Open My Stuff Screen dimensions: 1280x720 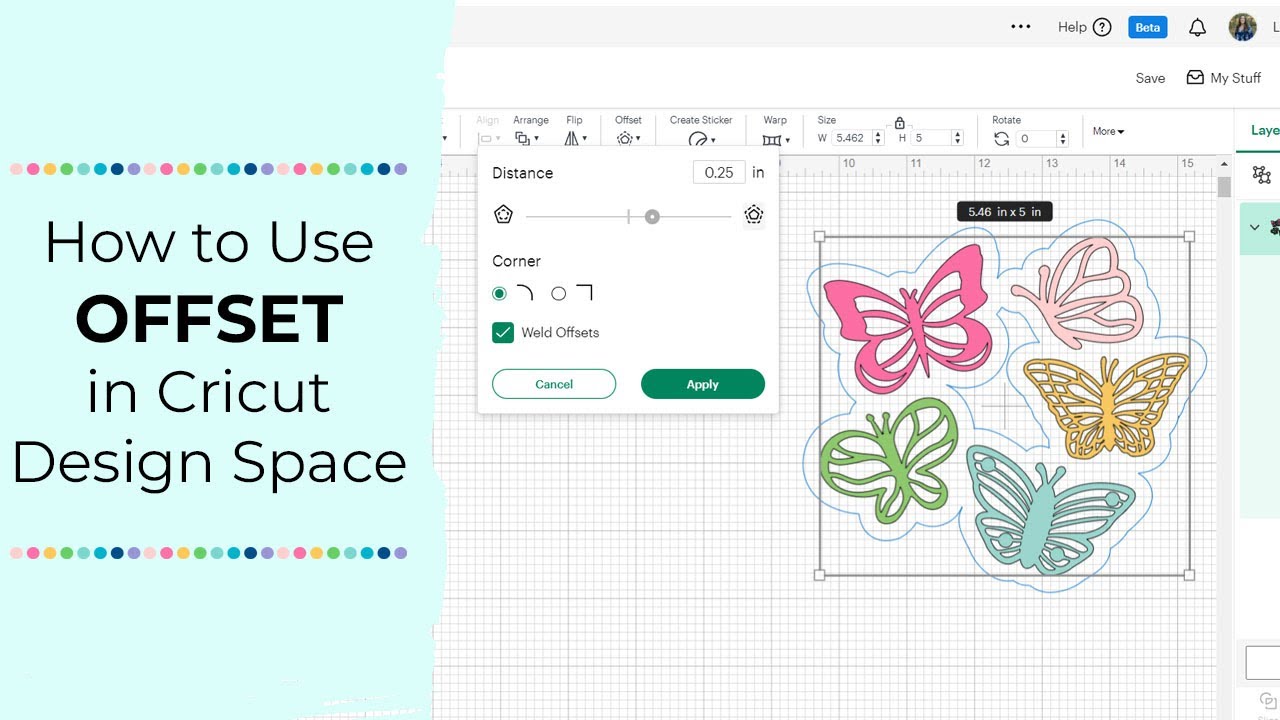click(x=1223, y=77)
